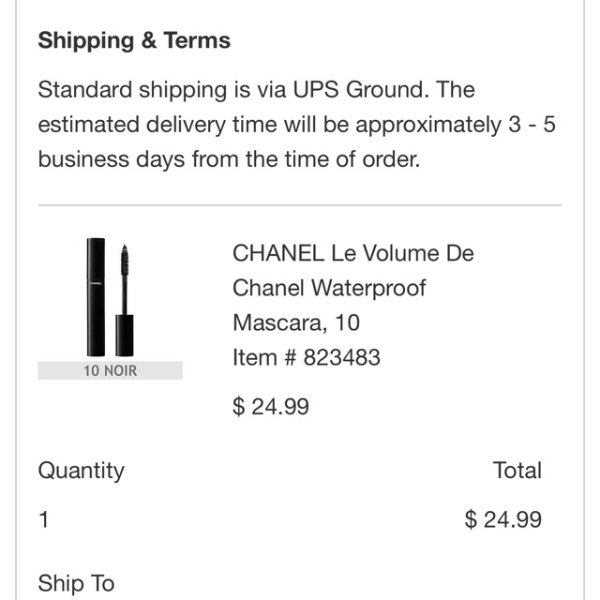The width and height of the screenshot is (600, 600).
Task: Tap the estimated delivery time line
Action: pos(297,125)
